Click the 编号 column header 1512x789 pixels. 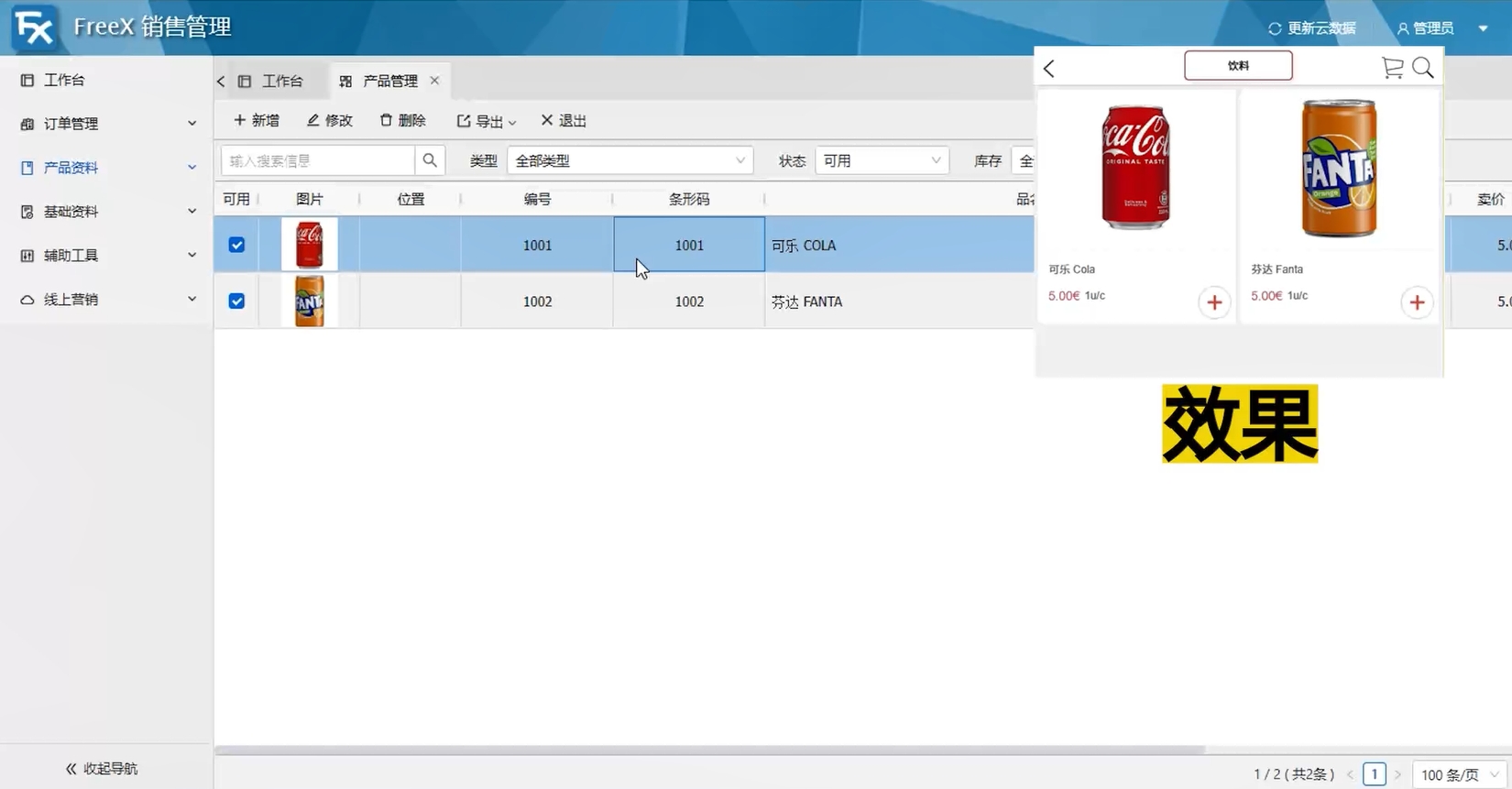pyautogui.click(x=538, y=199)
